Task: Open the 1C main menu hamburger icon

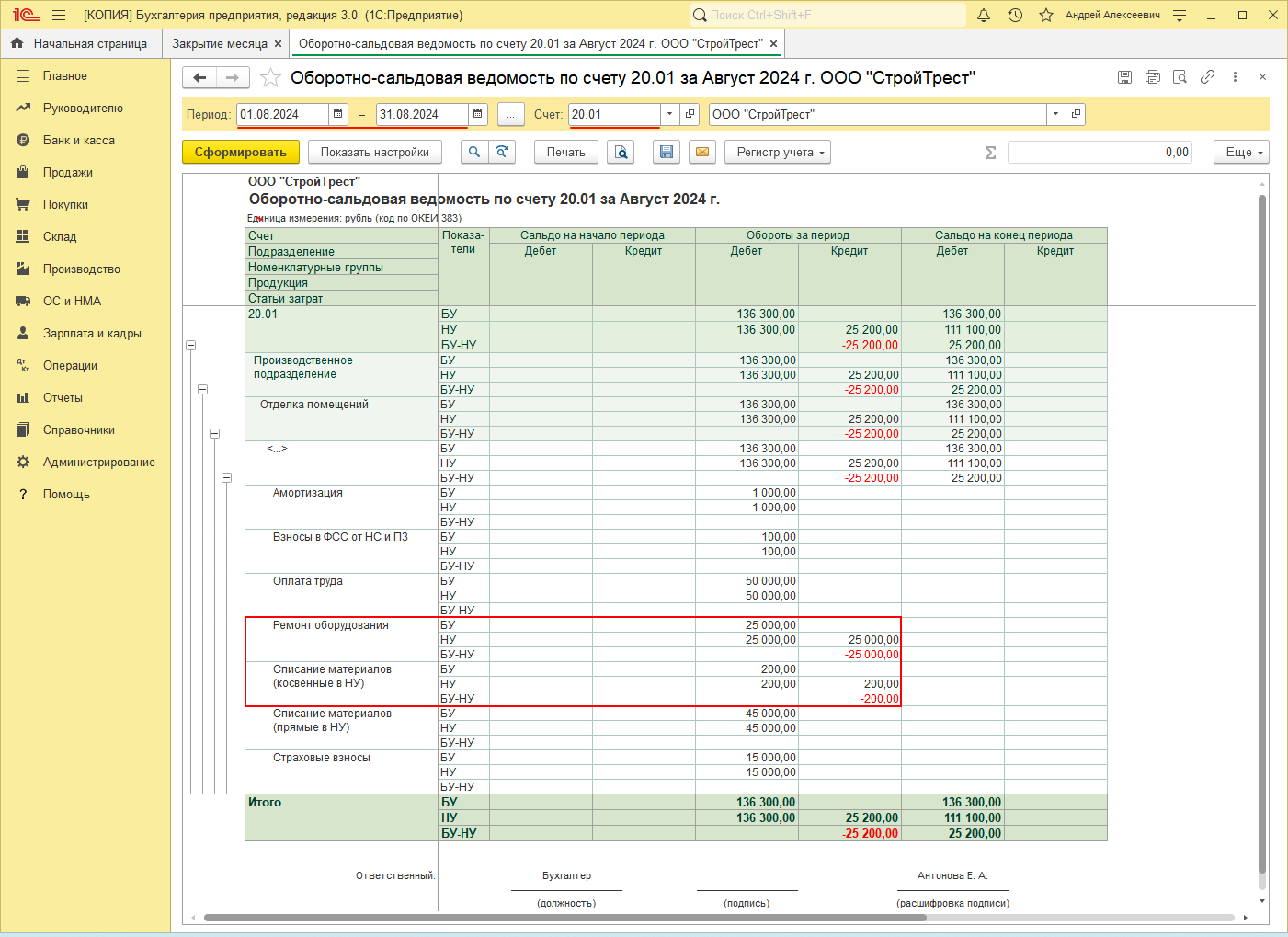Action: point(59,15)
